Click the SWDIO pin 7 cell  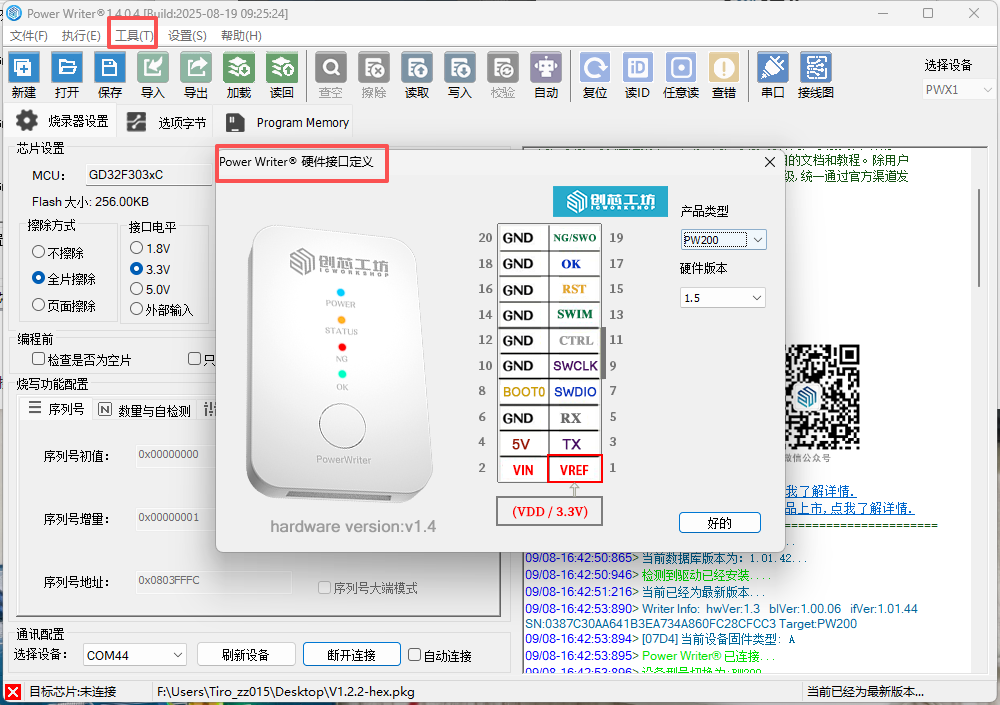(575, 392)
